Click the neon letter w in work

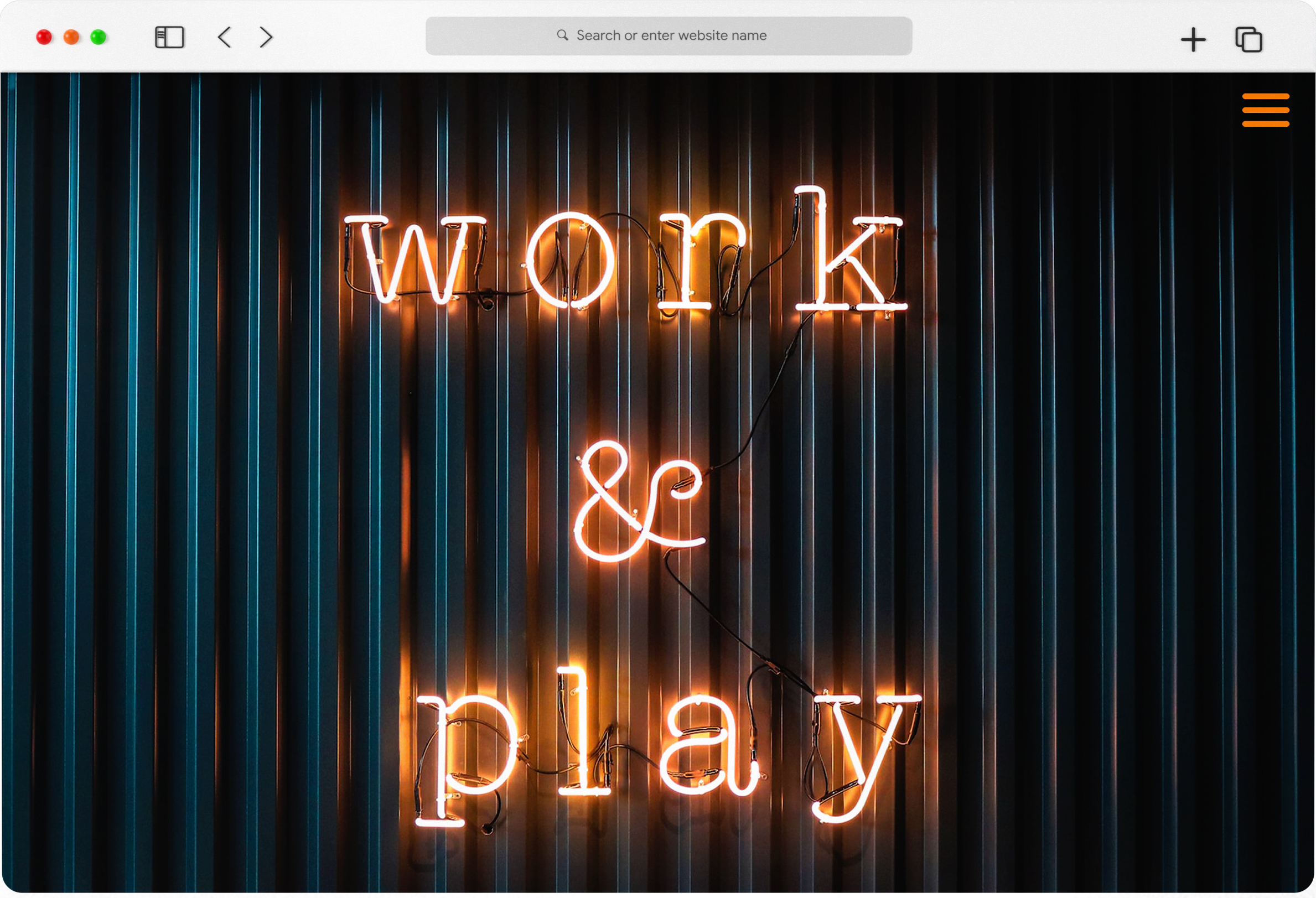click(416, 259)
